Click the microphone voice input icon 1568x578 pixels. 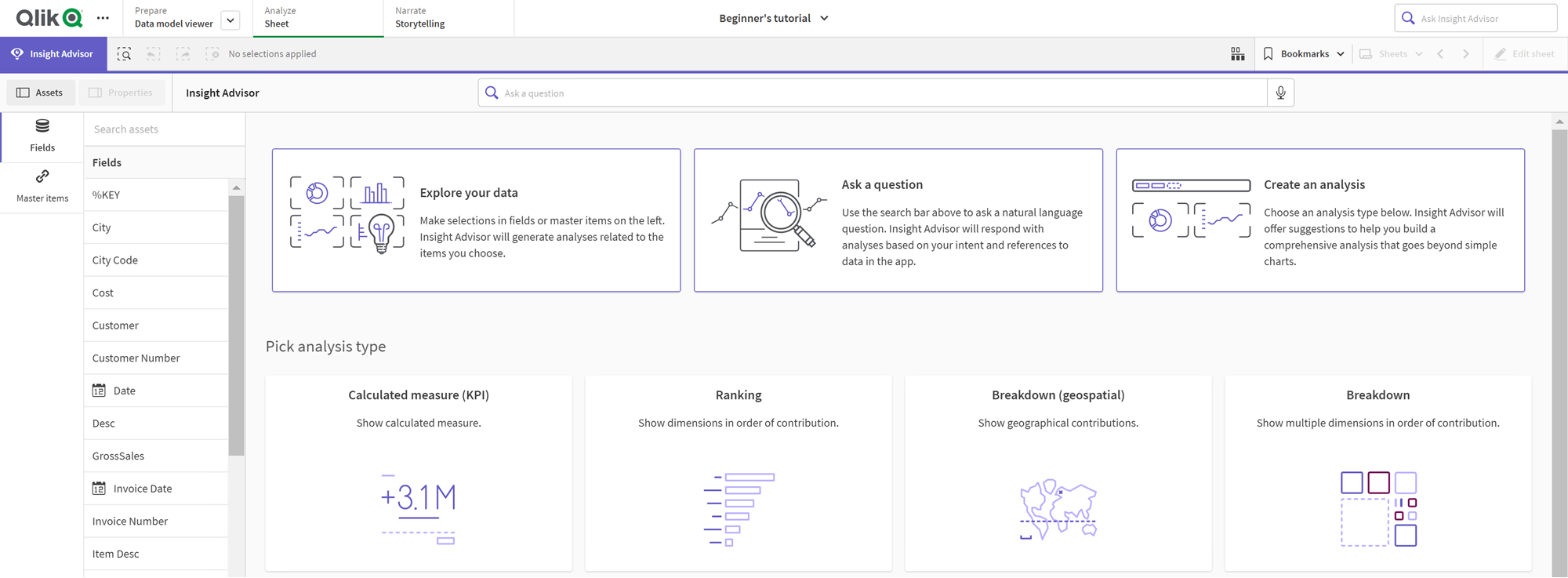1280,93
